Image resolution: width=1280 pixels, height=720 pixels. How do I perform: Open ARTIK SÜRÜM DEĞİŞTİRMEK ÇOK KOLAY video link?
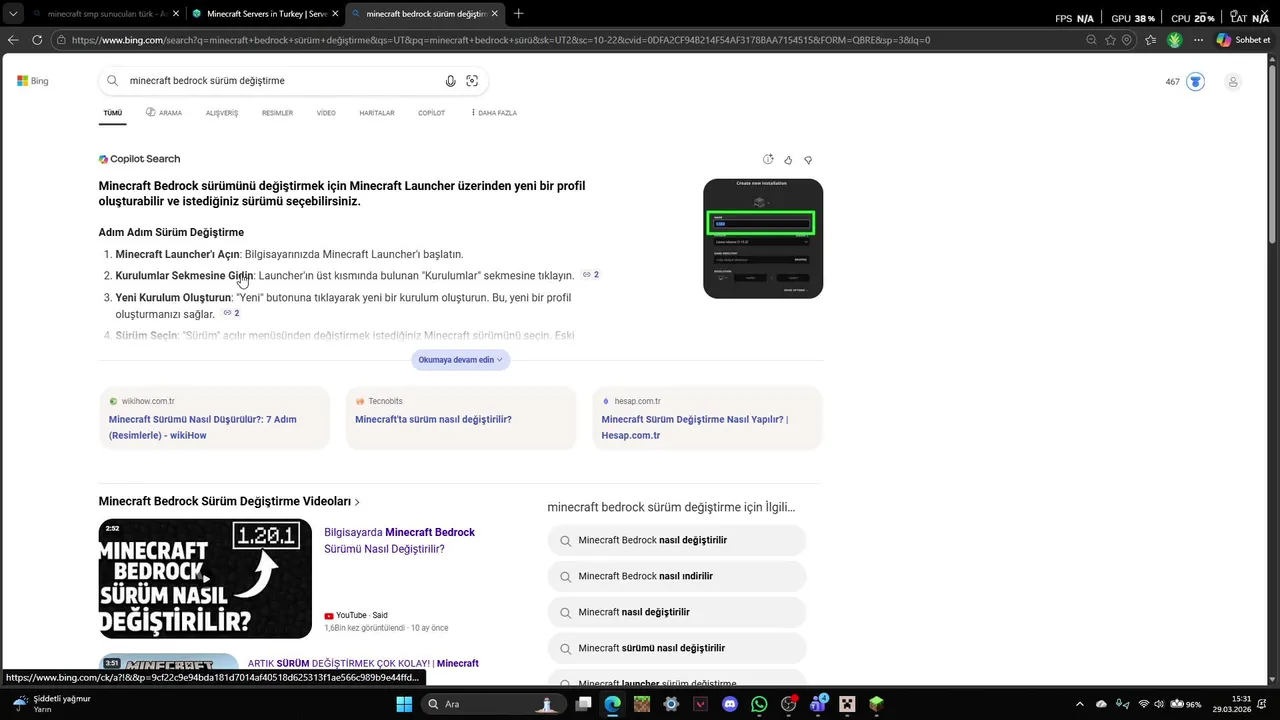click(363, 663)
